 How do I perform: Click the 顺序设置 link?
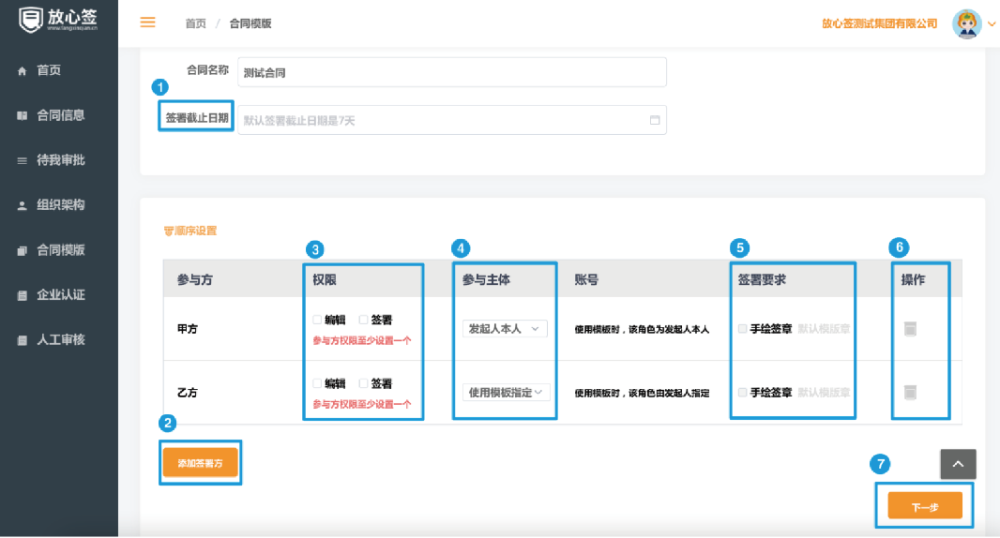pos(190,231)
